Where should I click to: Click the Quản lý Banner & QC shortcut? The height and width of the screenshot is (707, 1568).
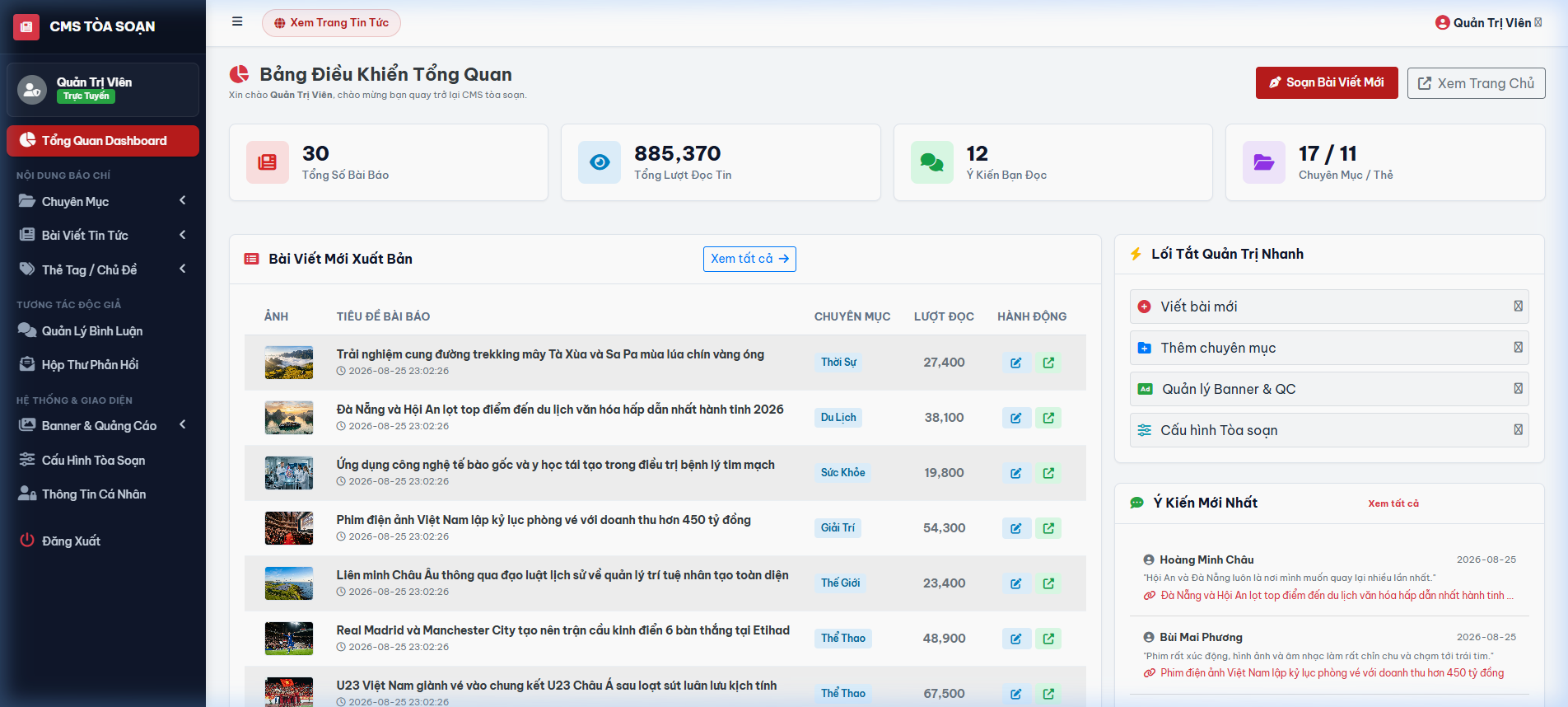pyautogui.click(x=1329, y=389)
